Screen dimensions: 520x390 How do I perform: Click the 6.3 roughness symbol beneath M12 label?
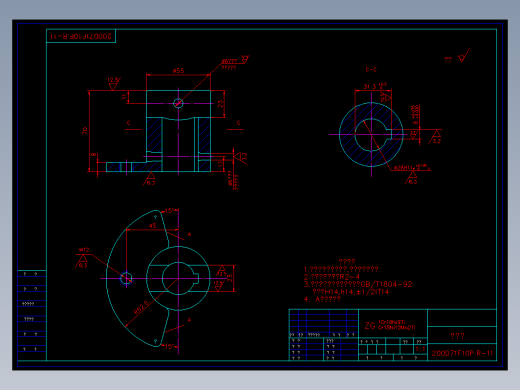(82, 262)
